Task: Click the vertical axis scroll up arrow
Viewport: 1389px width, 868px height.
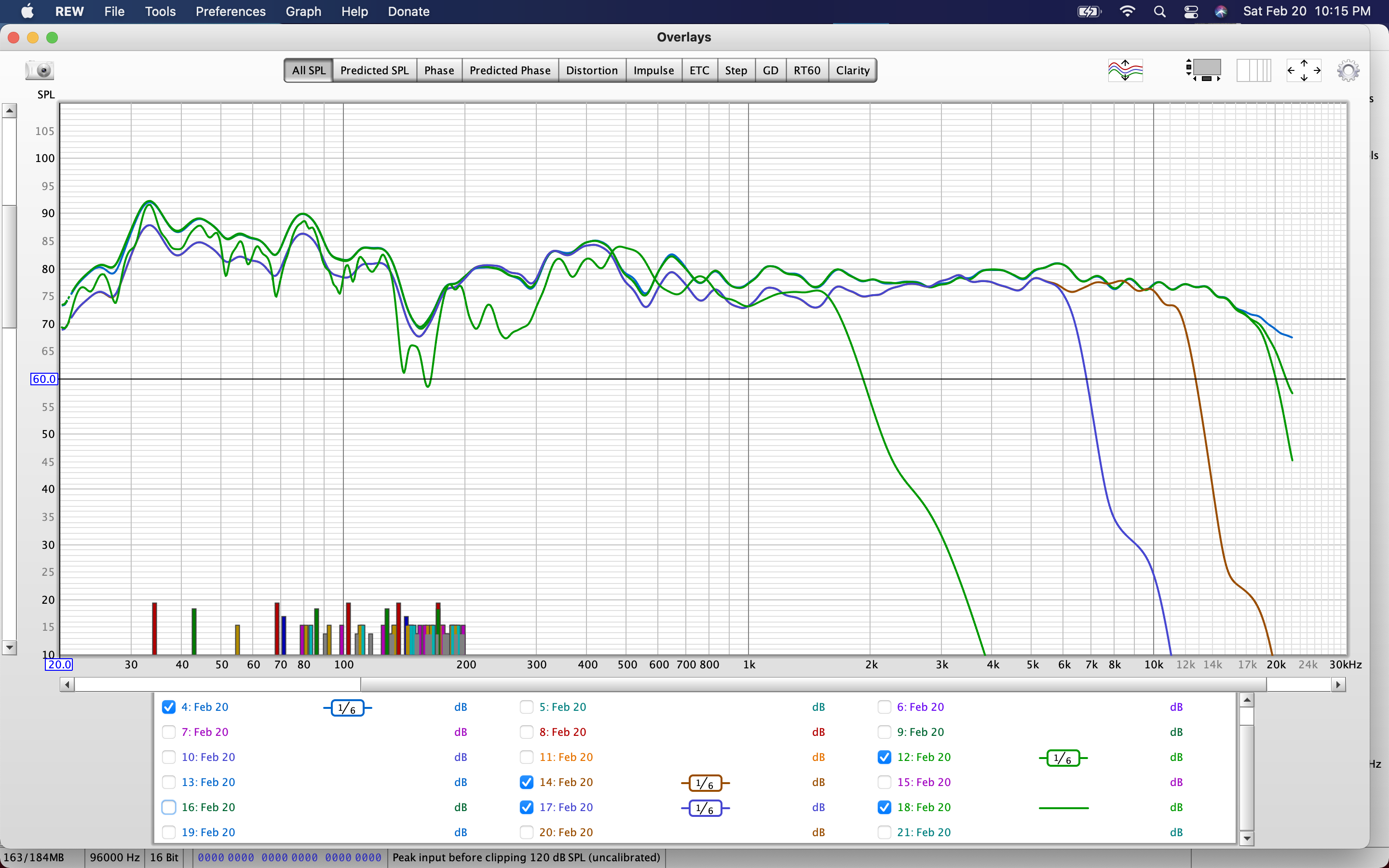Action: click(9, 110)
